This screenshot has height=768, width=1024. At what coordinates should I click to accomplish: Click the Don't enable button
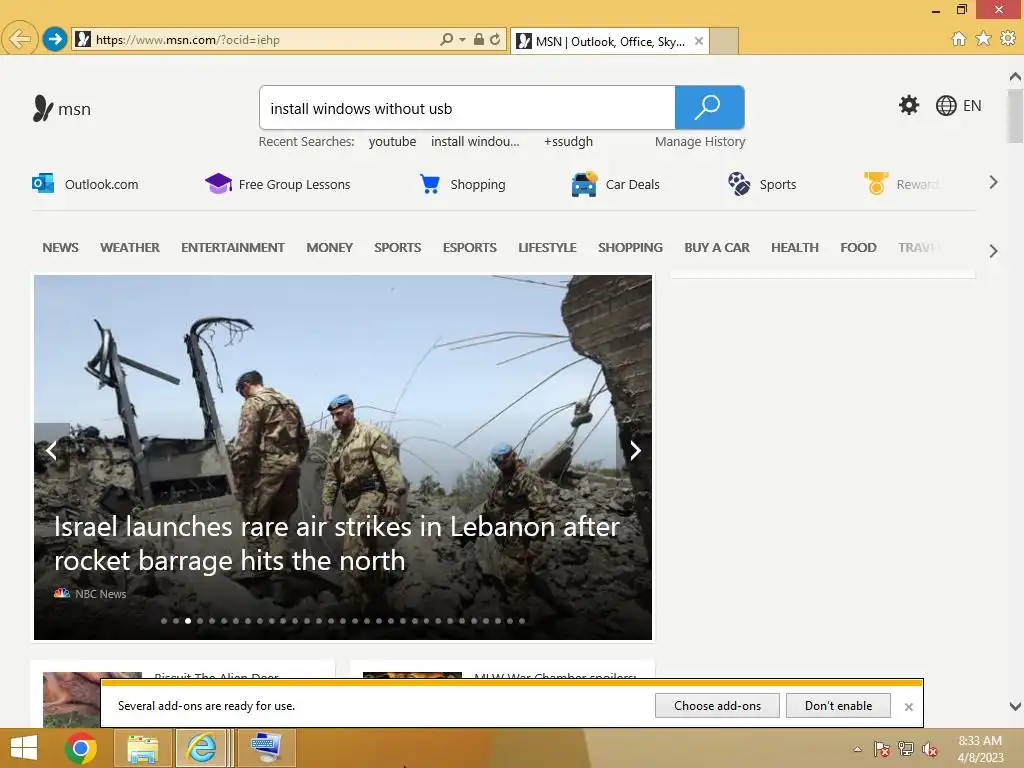click(838, 706)
